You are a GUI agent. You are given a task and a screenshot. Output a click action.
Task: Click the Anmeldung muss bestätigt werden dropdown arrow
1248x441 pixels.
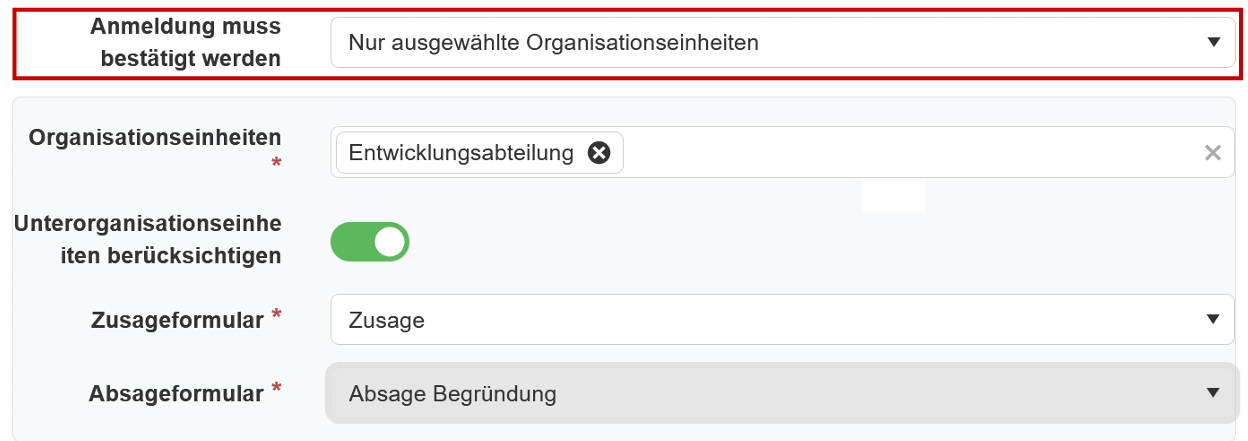tap(1213, 42)
